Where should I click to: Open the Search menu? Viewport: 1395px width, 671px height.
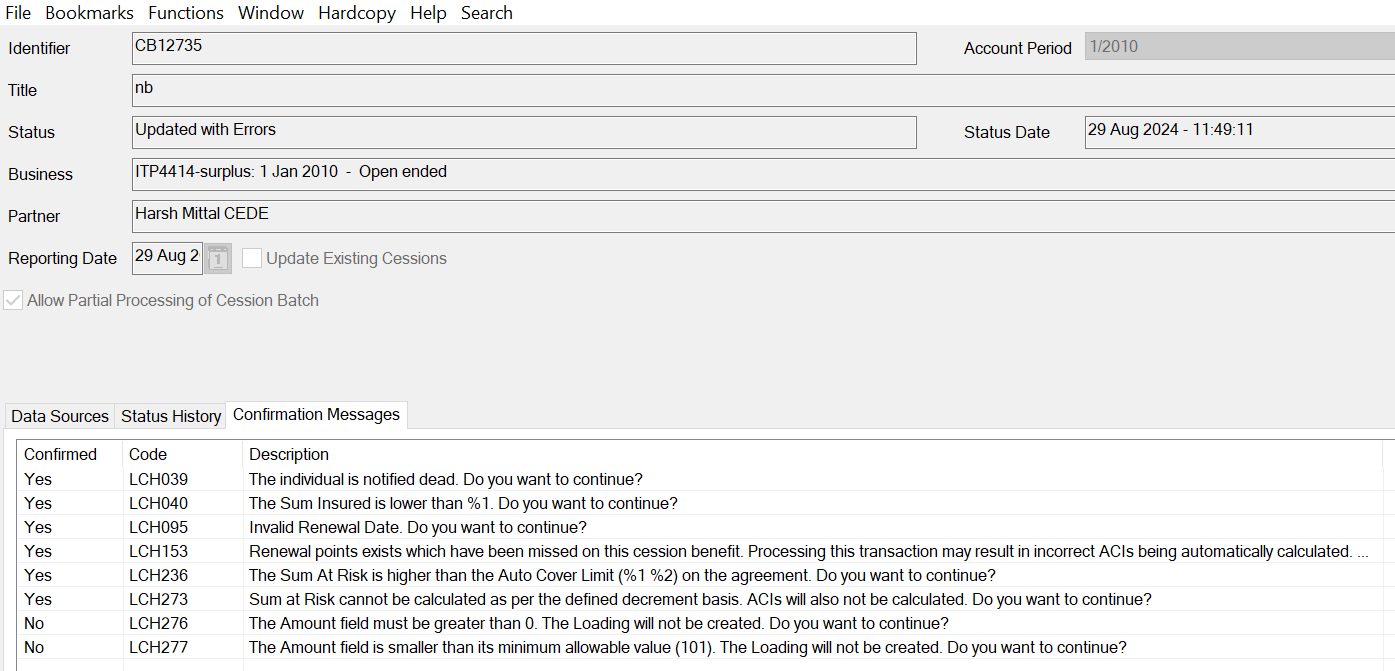[x=486, y=13]
